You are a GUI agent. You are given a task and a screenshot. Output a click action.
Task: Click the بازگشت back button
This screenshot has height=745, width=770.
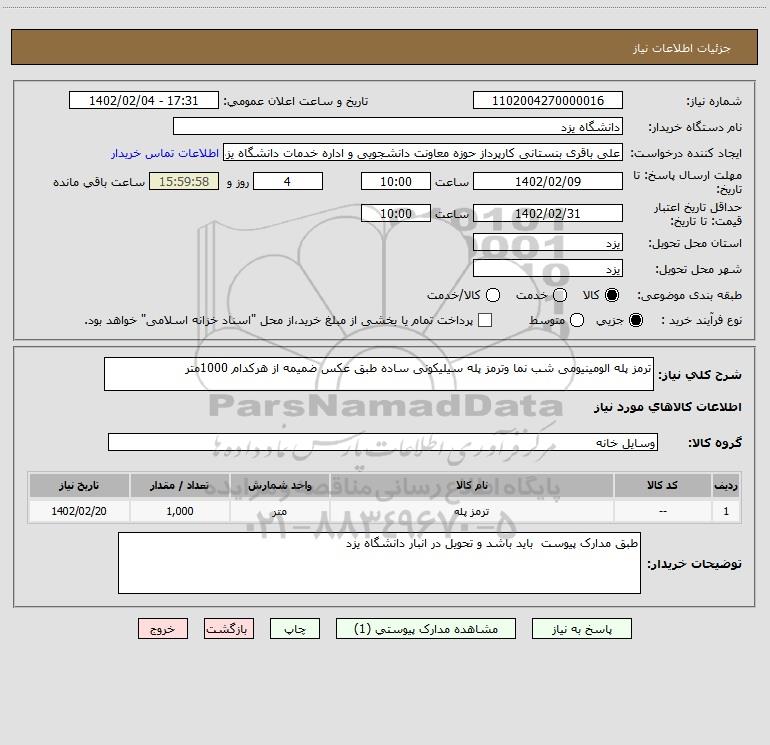click(229, 629)
